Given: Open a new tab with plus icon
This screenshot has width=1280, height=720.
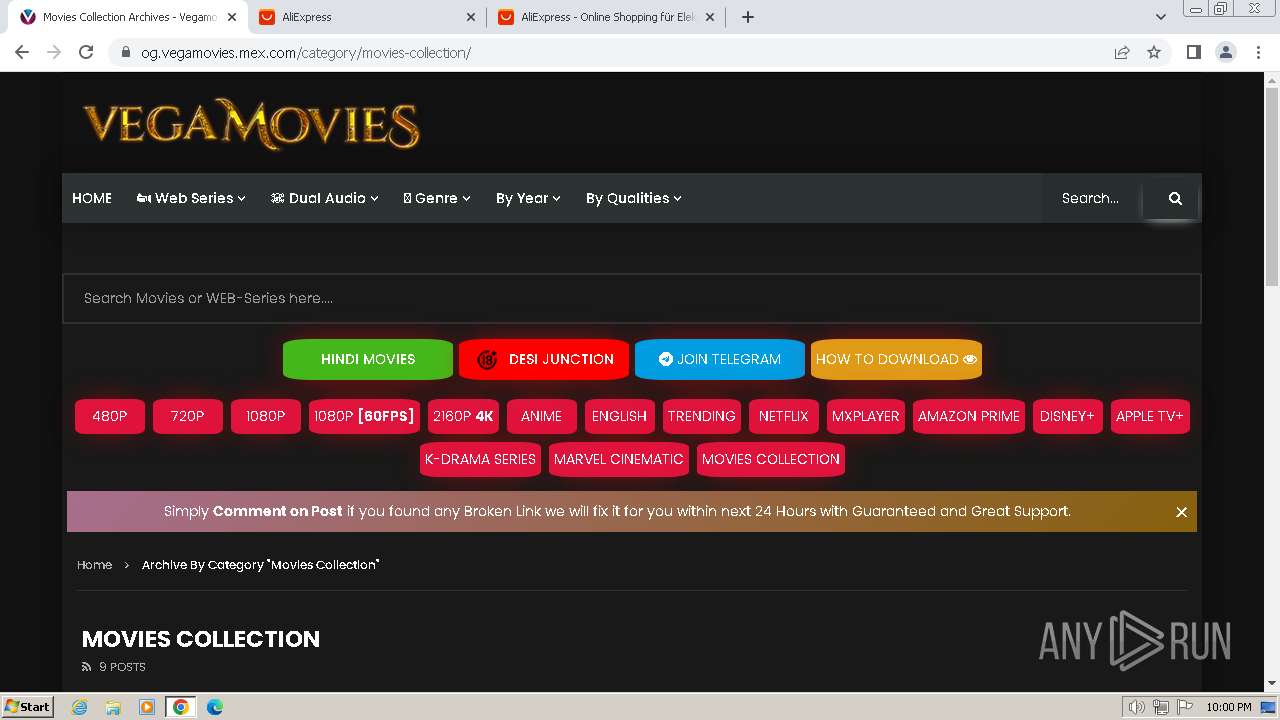Looking at the screenshot, I should coord(748,17).
